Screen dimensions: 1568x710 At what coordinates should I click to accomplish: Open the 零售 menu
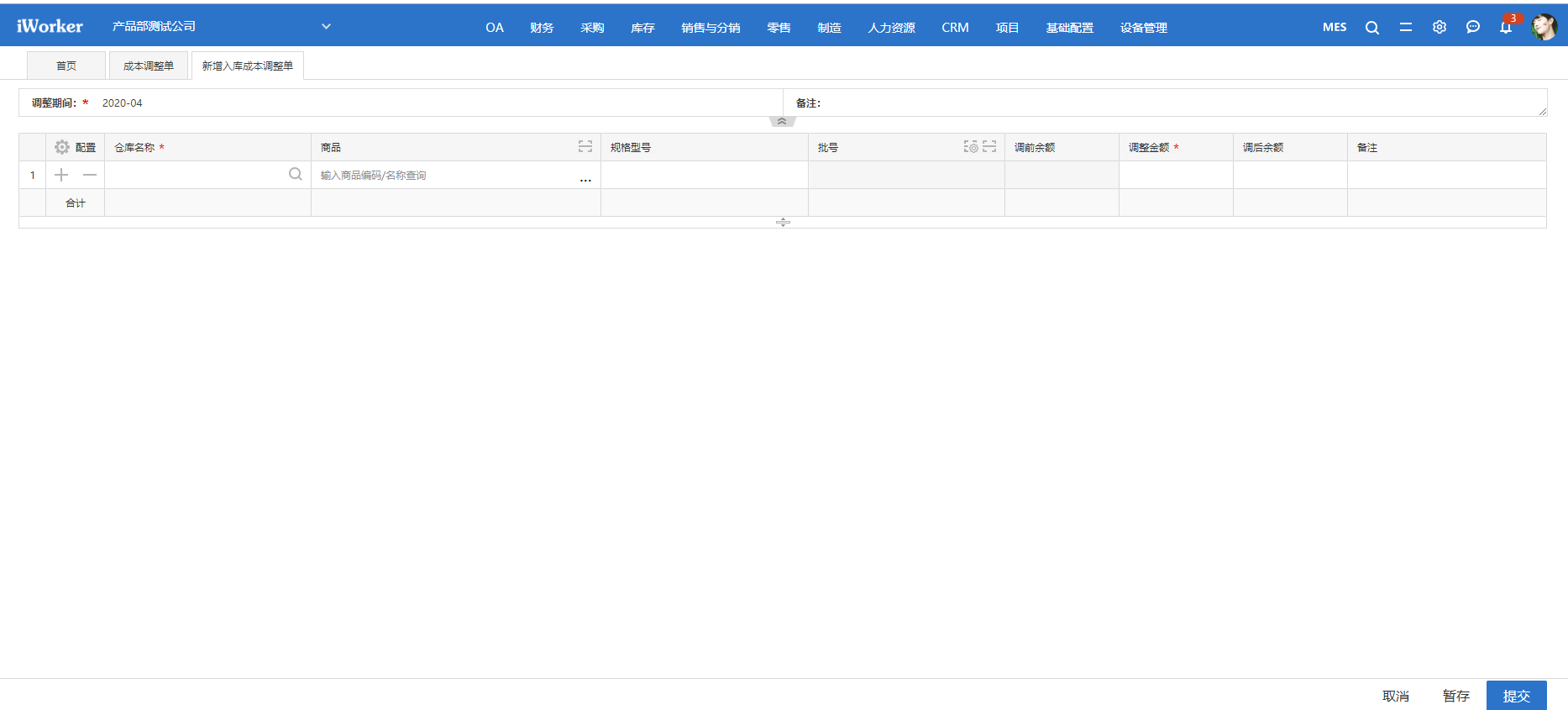(779, 28)
